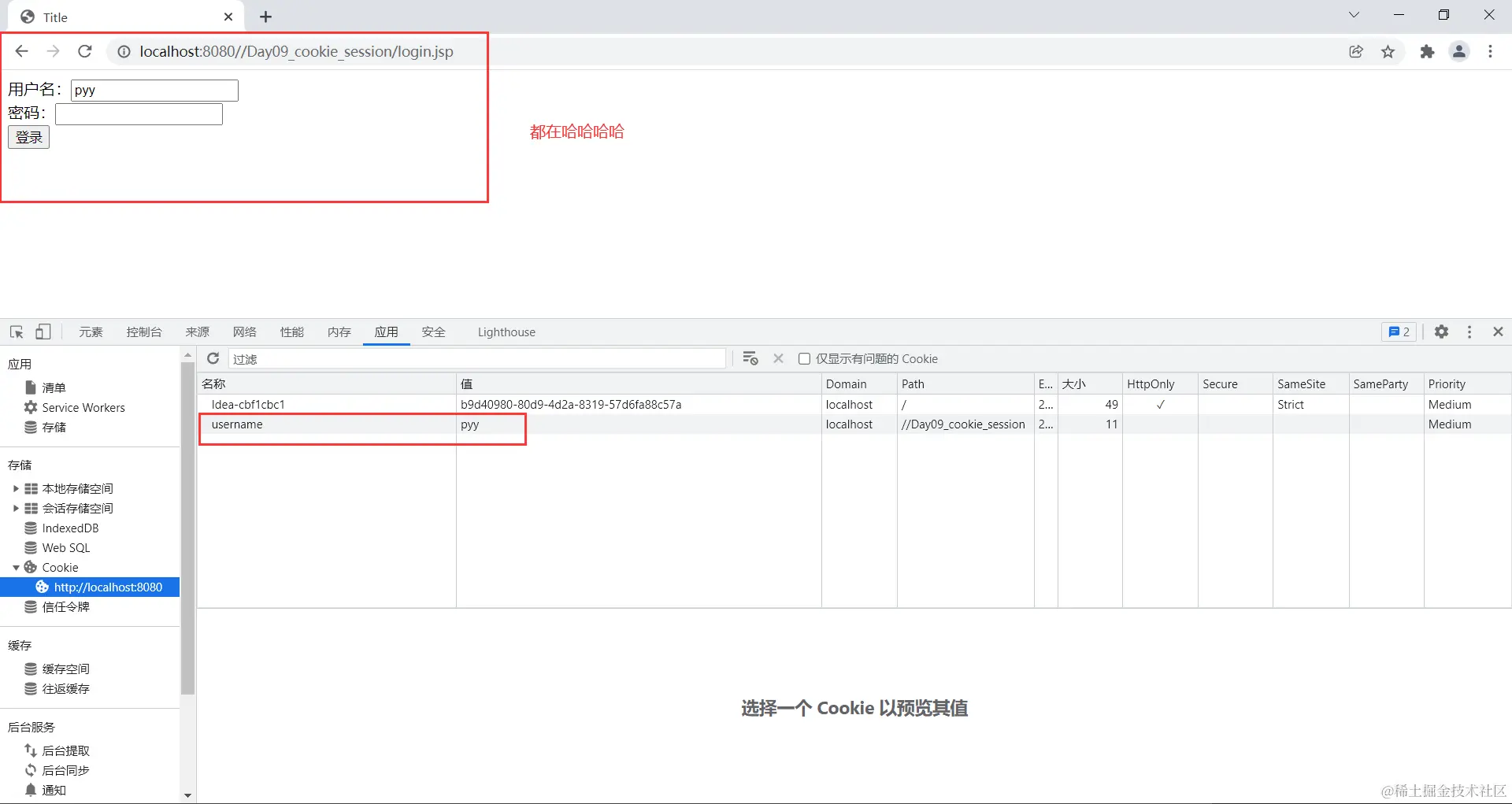Select the Idea-cbf1cbc1 cookie row

(854, 404)
